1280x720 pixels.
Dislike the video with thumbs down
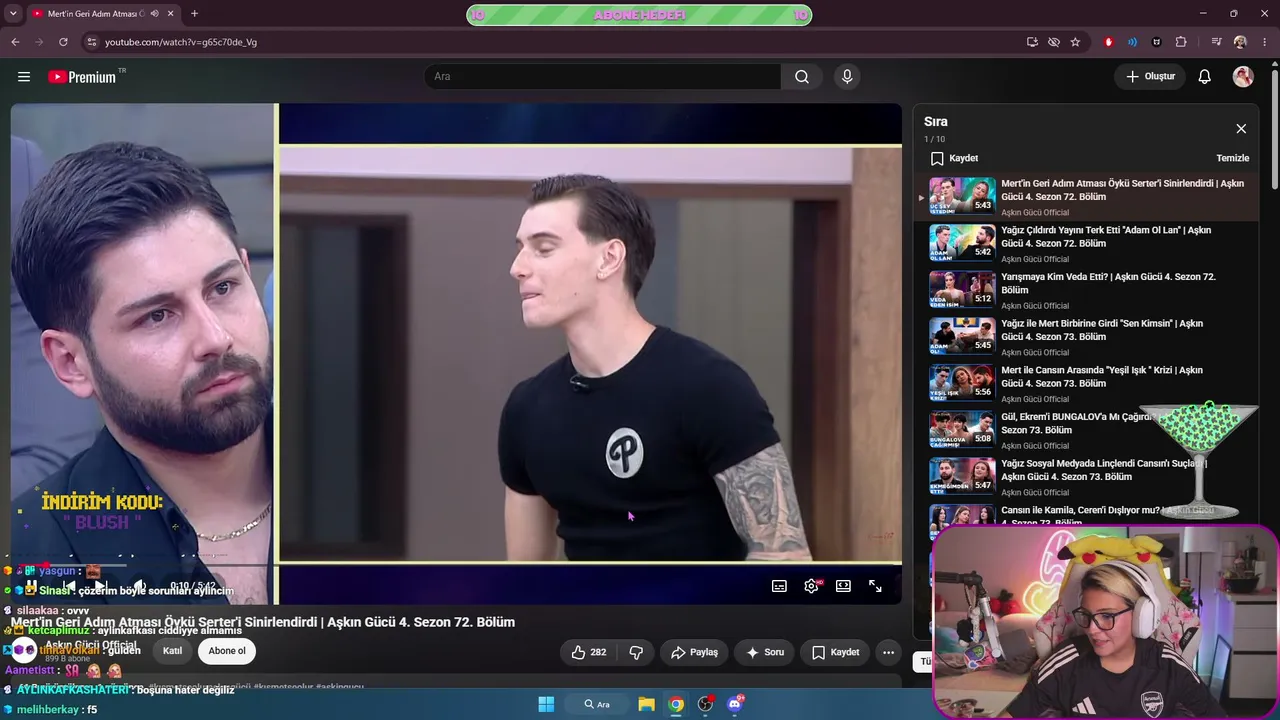pyautogui.click(x=636, y=652)
